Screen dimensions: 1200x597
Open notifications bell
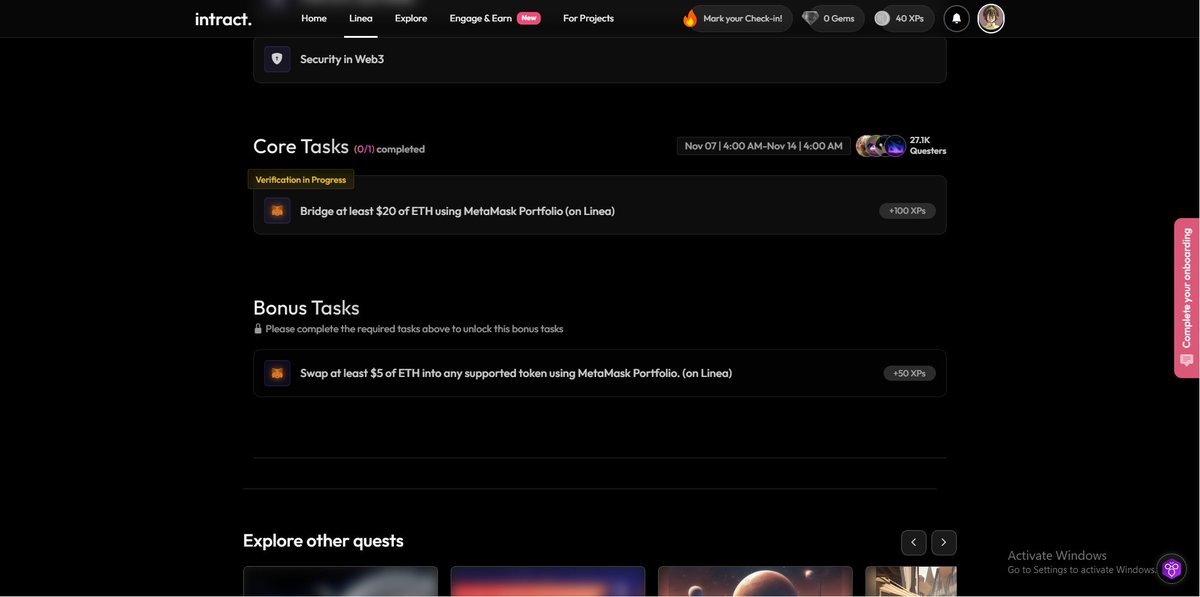[x=957, y=18]
